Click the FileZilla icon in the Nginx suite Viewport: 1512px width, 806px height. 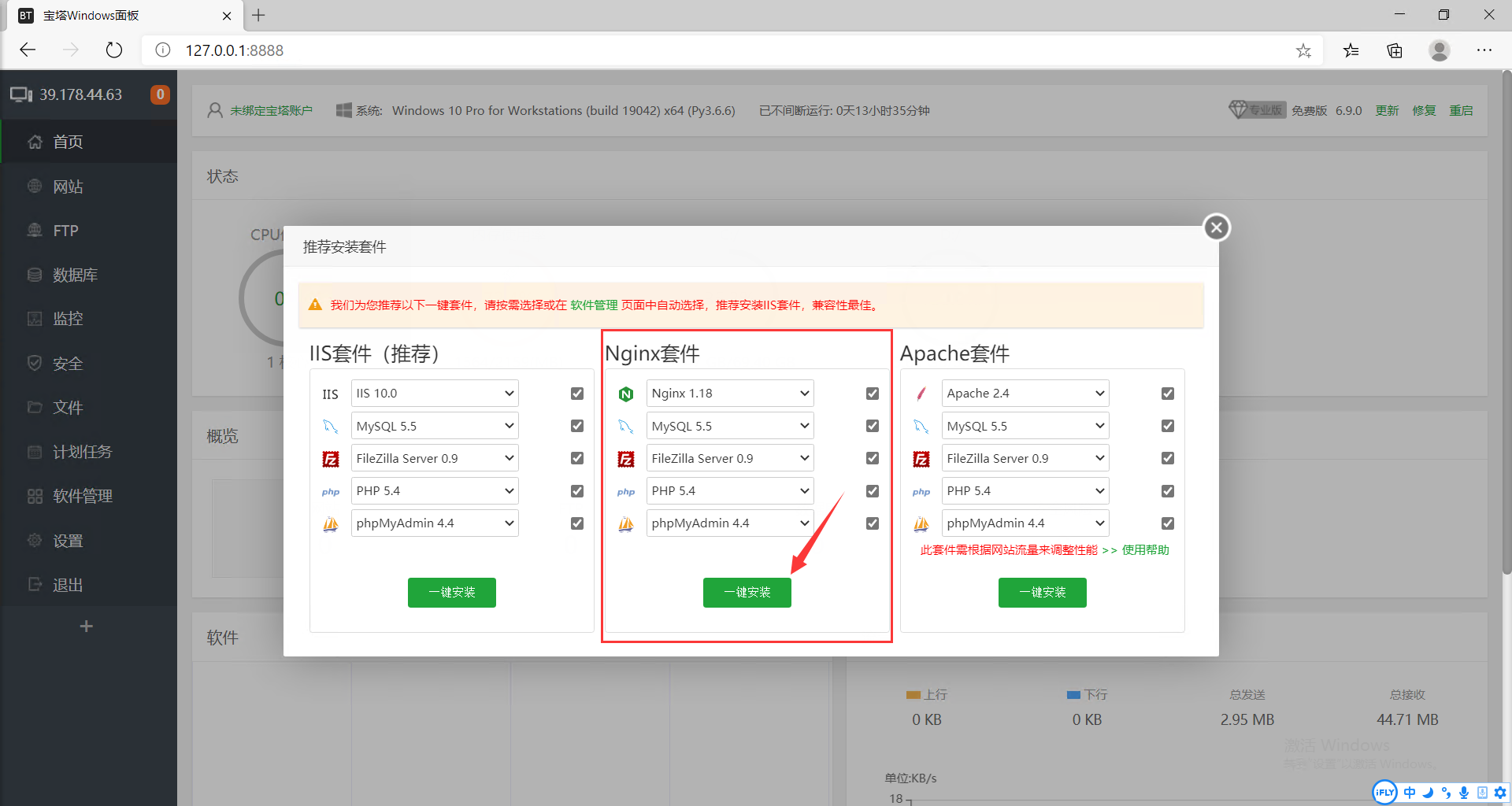tap(626, 459)
